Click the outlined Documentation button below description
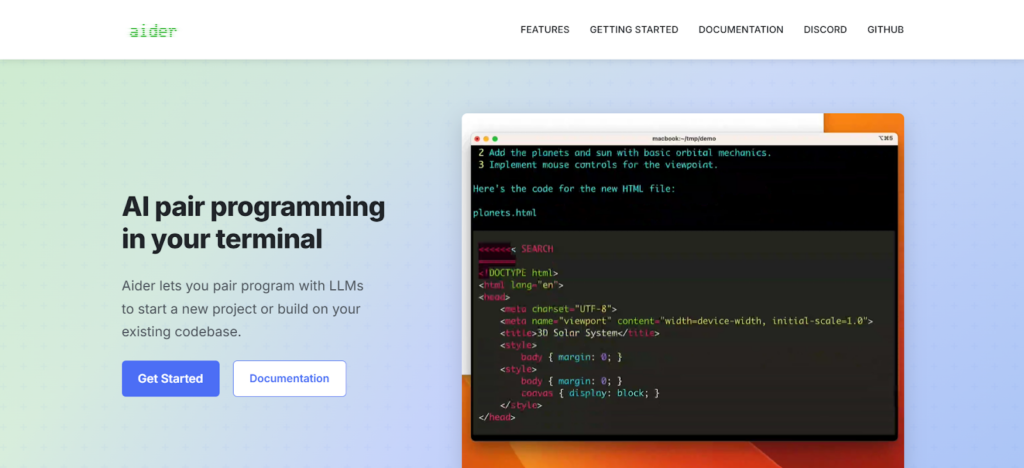This screenshot has height=468, width=1024. 289,379
